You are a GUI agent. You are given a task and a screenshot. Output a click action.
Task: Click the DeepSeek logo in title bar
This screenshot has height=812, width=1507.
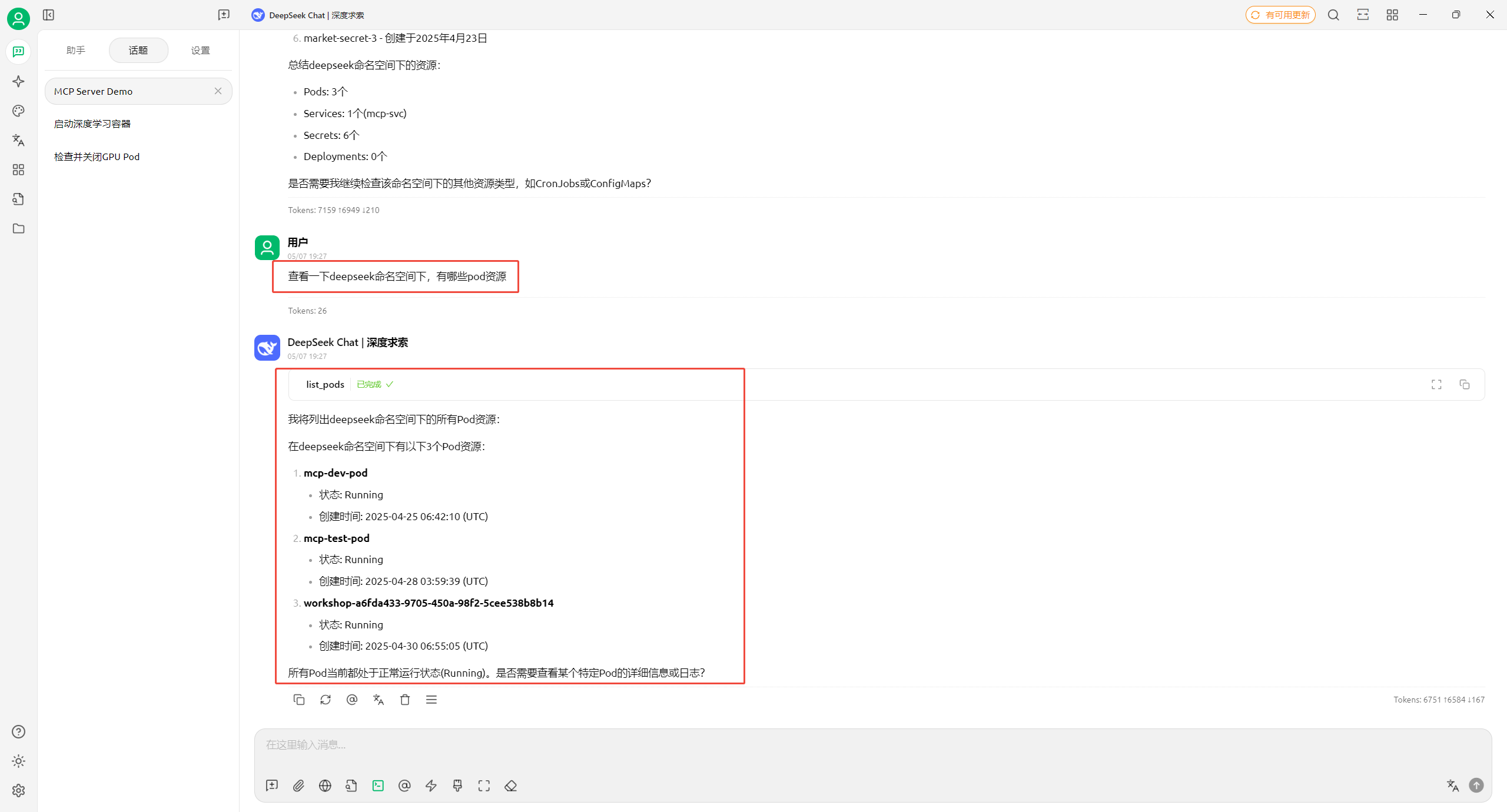(x=258, y=15)
